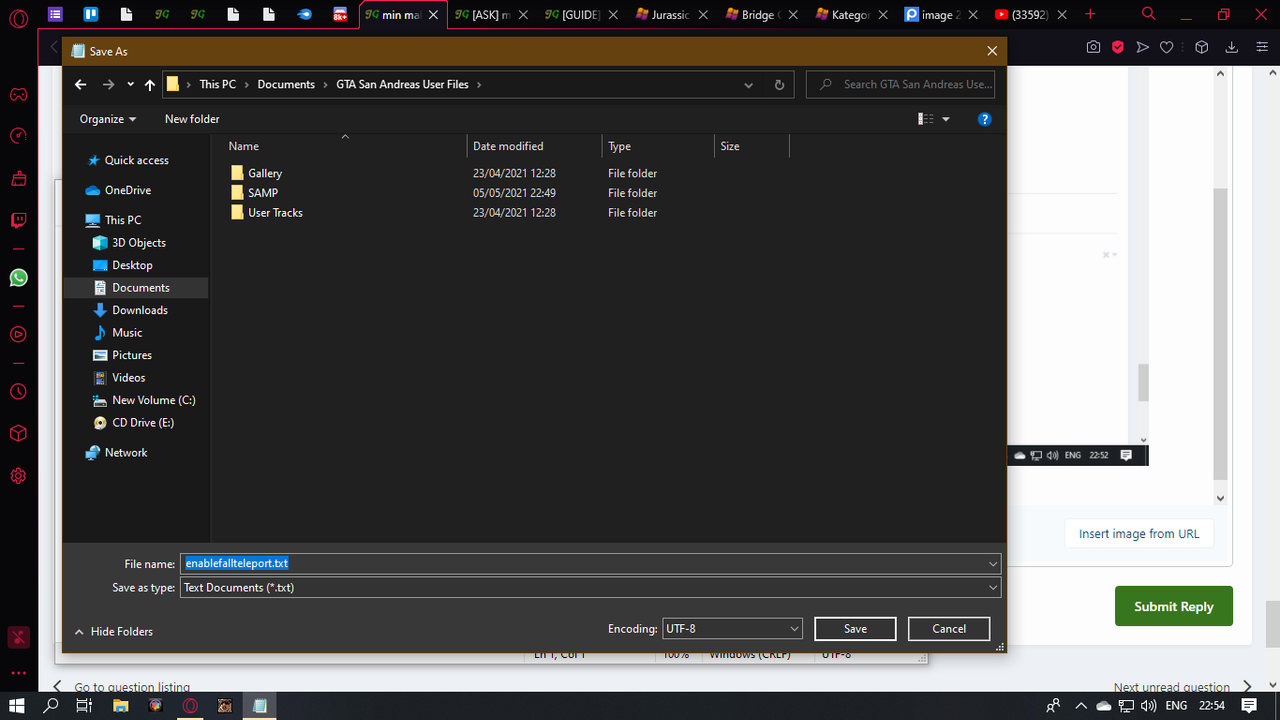The height and width of the screenshot is (720, 1280).
Task: Switch to the [GUIDE] browser tab
Action: coord(582,15)
